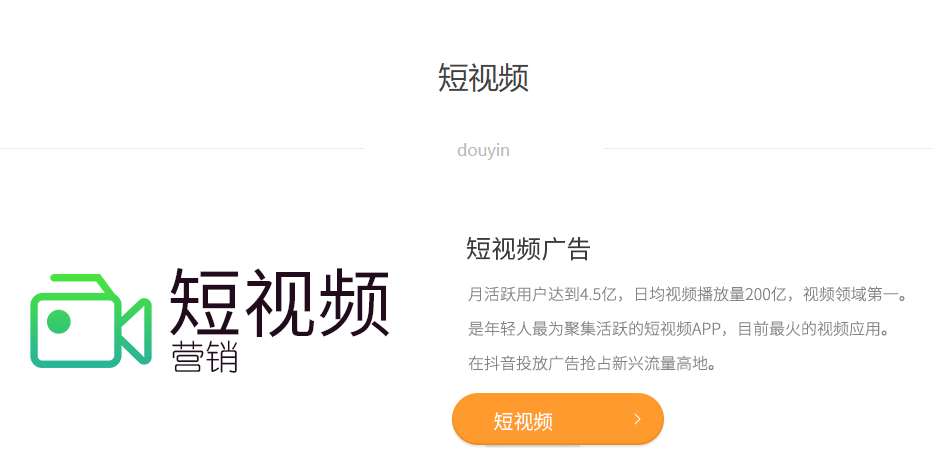Click the line mentioning 月活跃用户达到4.5亿

point(687,294)
